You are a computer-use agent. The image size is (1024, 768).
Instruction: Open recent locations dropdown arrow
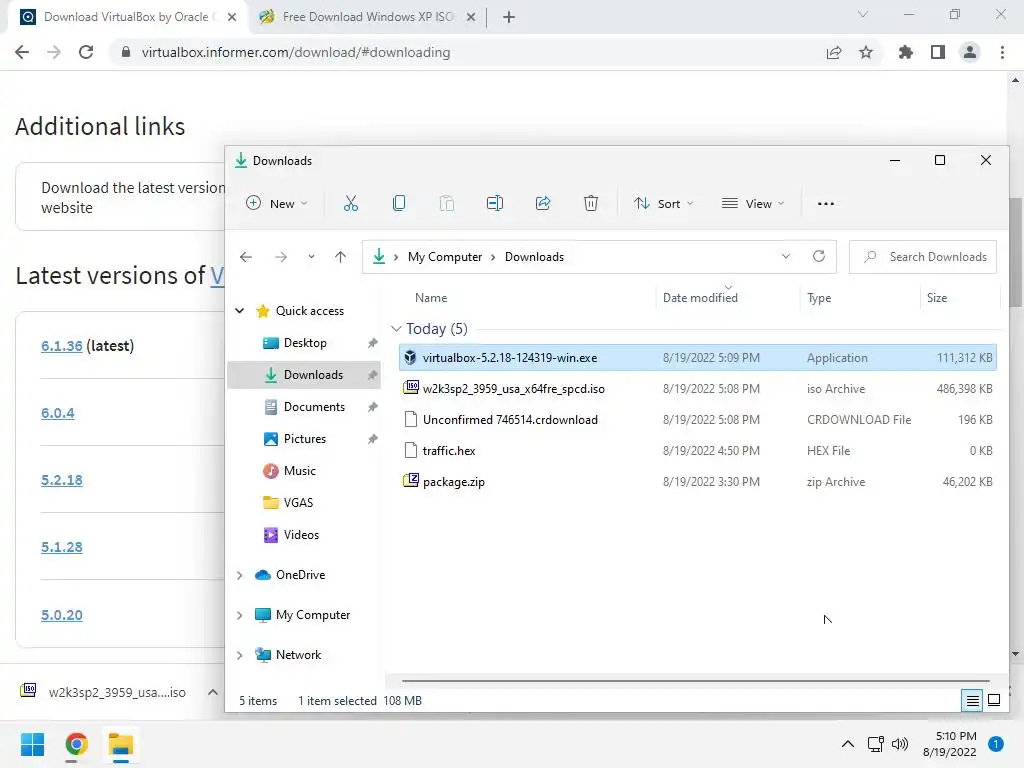tap(312, 257)
